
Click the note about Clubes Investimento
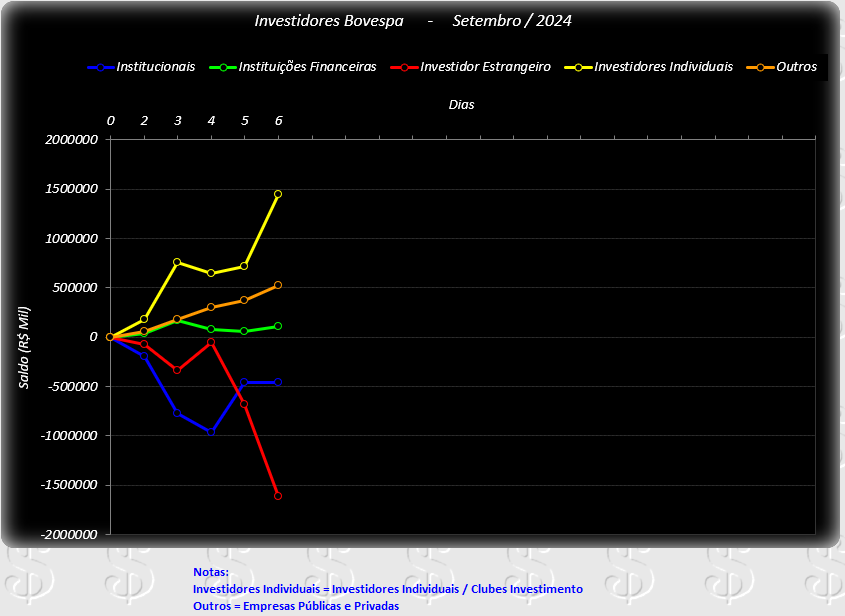[x=387, y=589]
